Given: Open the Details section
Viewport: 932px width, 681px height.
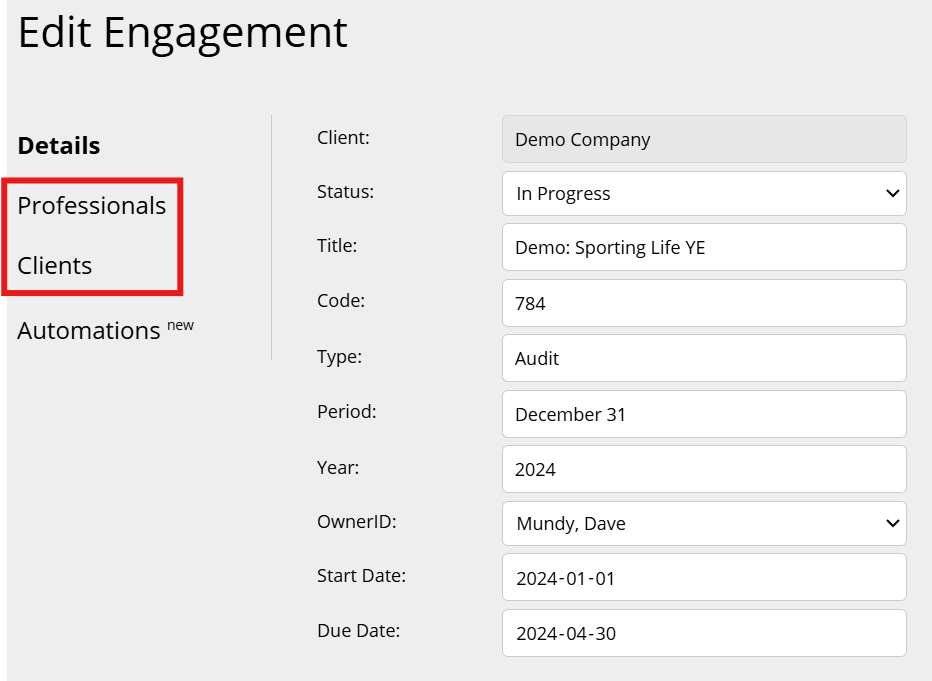Looking at the screenshot, I should coord(59,146).
